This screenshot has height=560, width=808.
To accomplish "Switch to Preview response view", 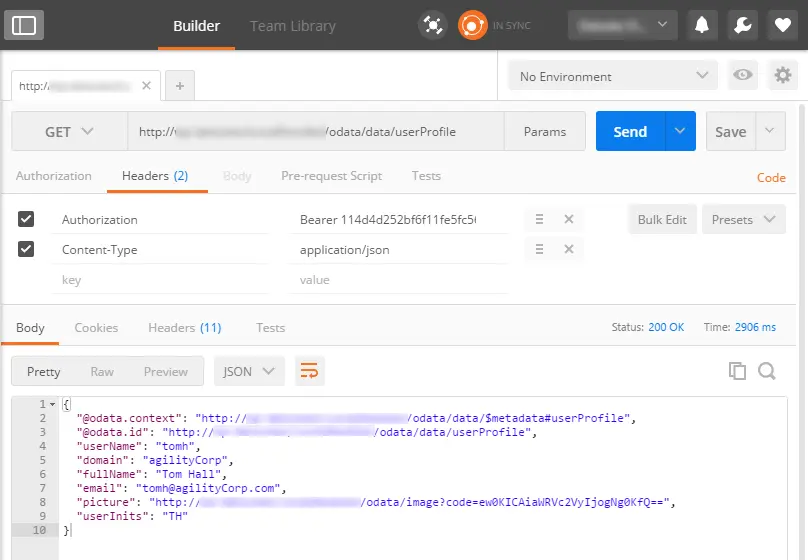I will coord(165,371).
